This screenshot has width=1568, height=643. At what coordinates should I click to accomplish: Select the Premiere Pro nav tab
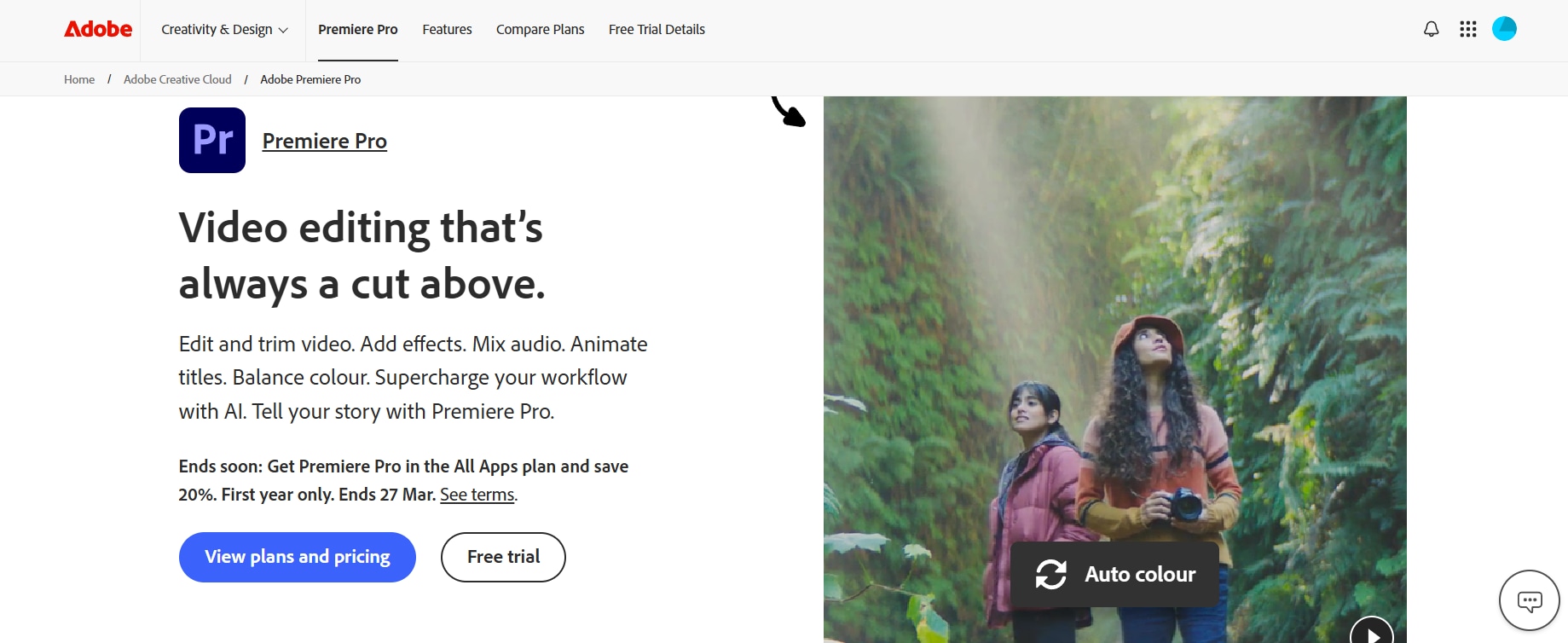358,30
